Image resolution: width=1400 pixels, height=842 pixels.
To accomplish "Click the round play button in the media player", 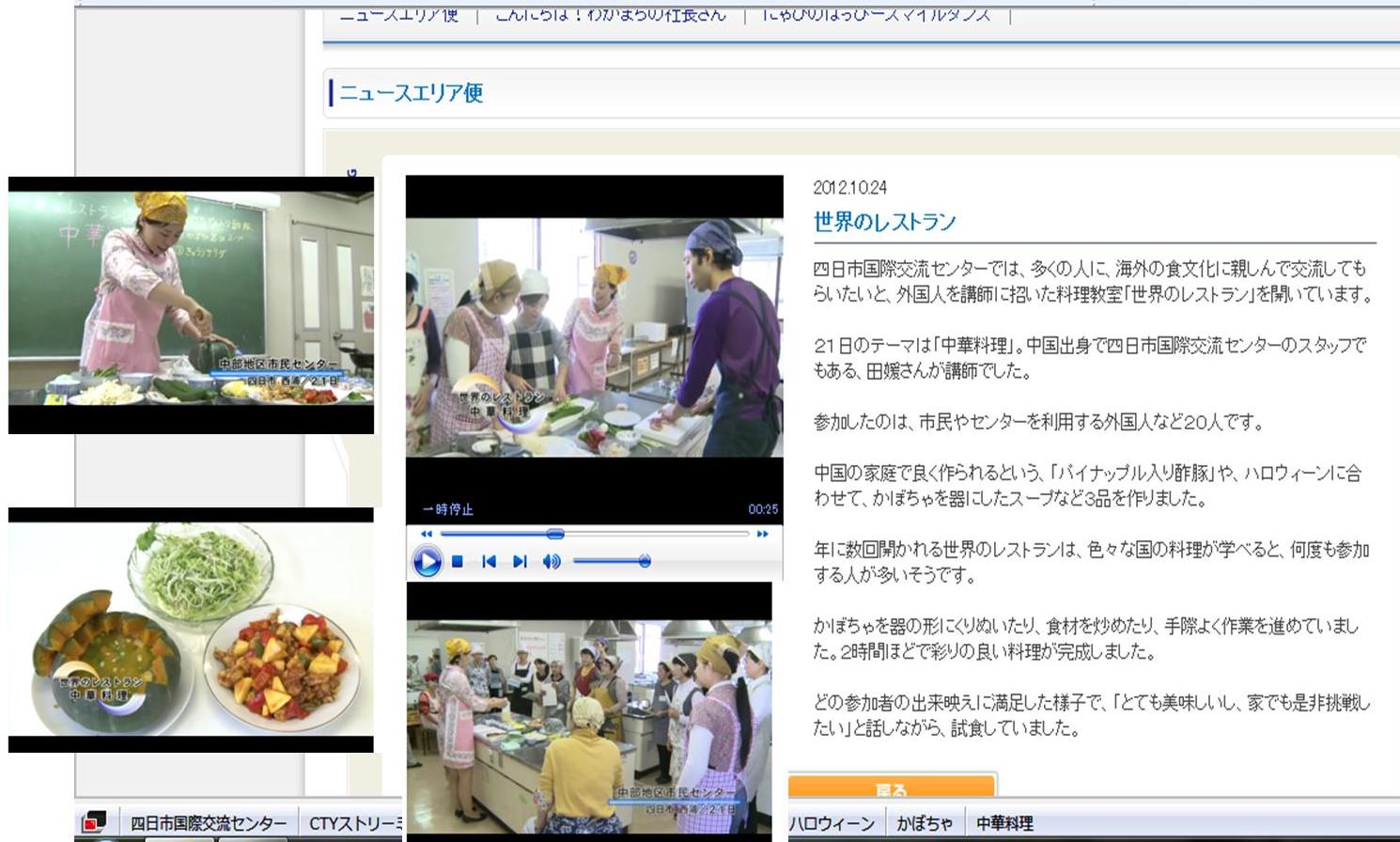I will (x=427, y=562).
